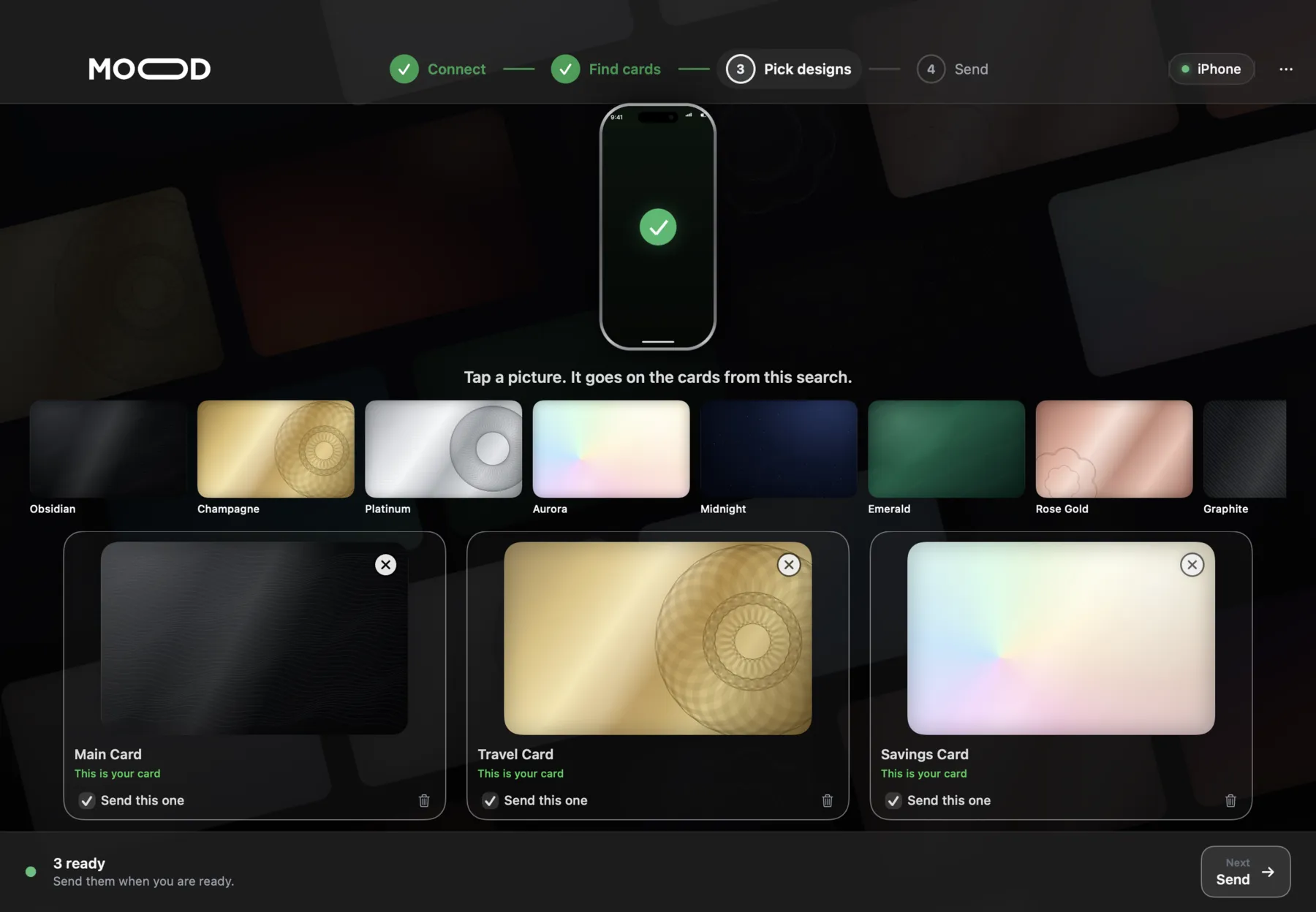Image resolution: width=1316 pixels, height=912 pixels.
Task: Click the Connect step checkmark icon
Action: 404,69
